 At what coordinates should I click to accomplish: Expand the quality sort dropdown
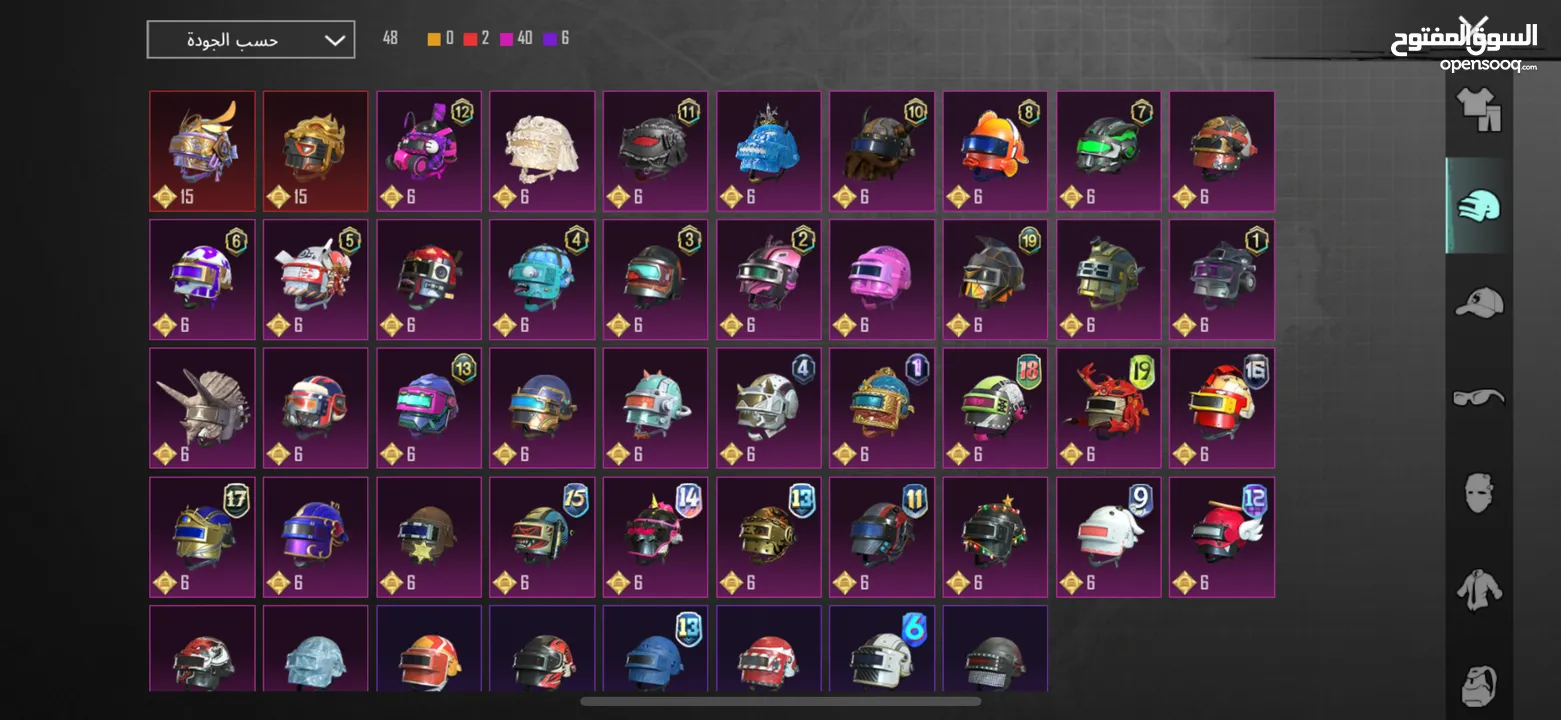click(x=251, y=40)
